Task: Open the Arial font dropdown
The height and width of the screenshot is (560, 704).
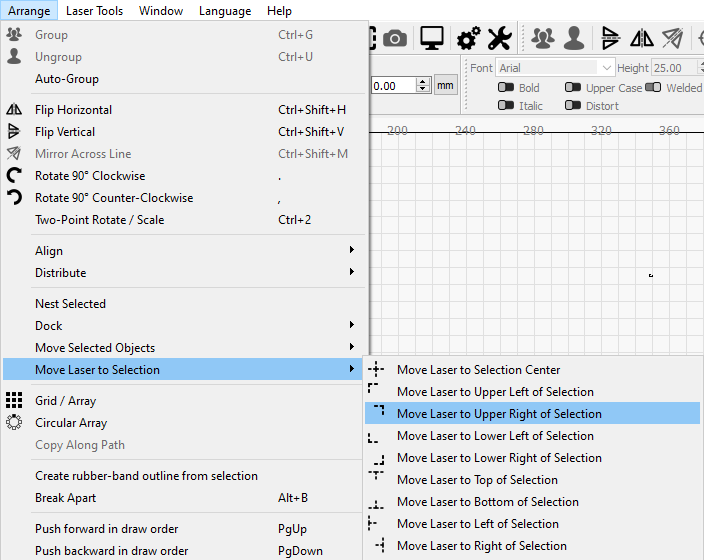Action: pos(556,68)
